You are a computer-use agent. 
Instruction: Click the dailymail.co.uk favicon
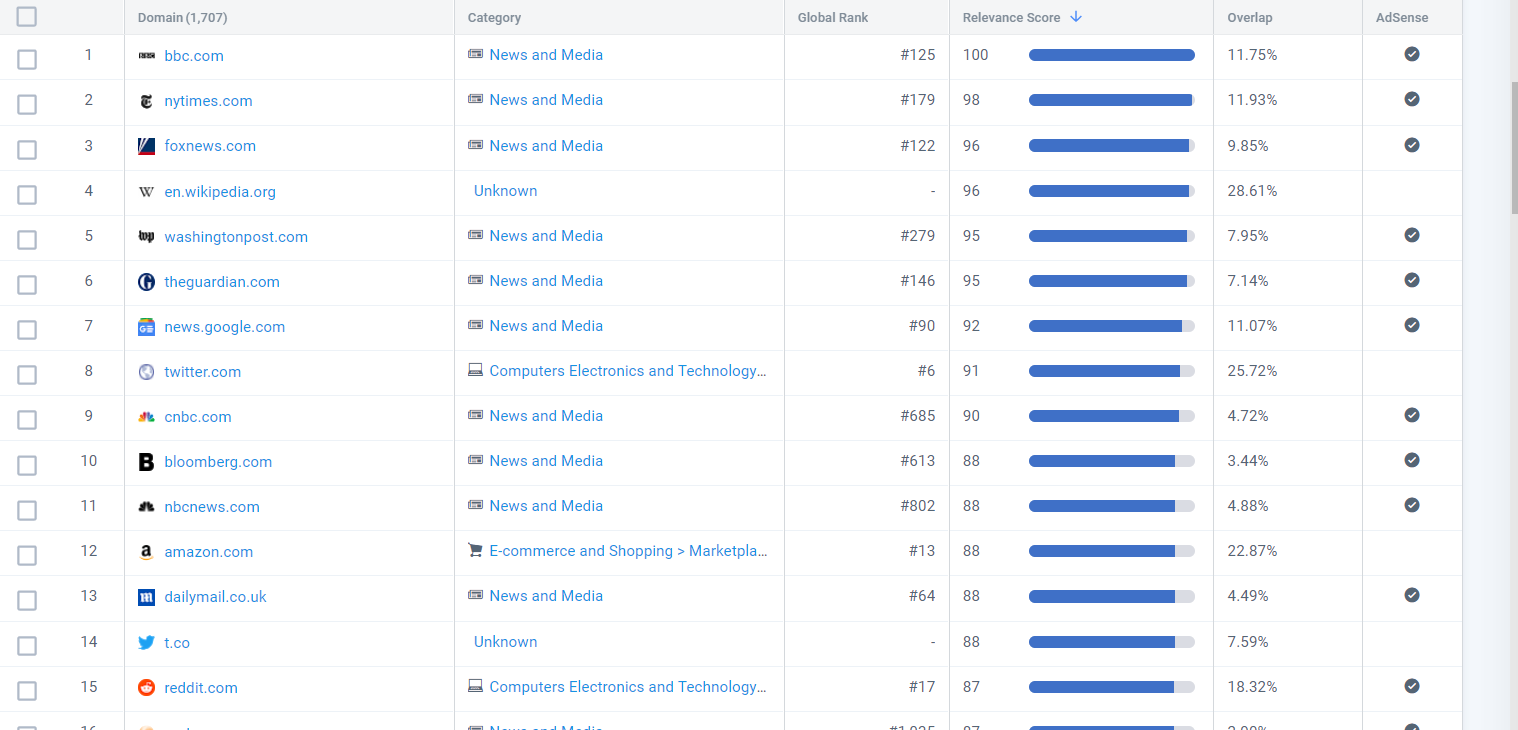[x=146, y=597]
